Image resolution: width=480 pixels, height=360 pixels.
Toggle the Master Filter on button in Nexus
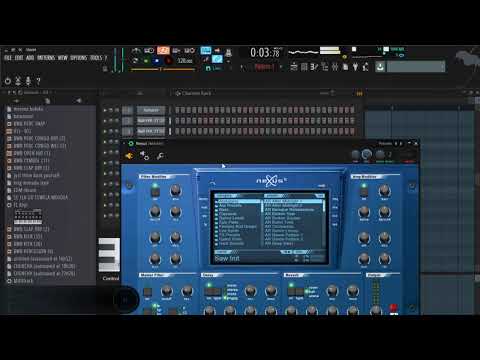(147, 291)
